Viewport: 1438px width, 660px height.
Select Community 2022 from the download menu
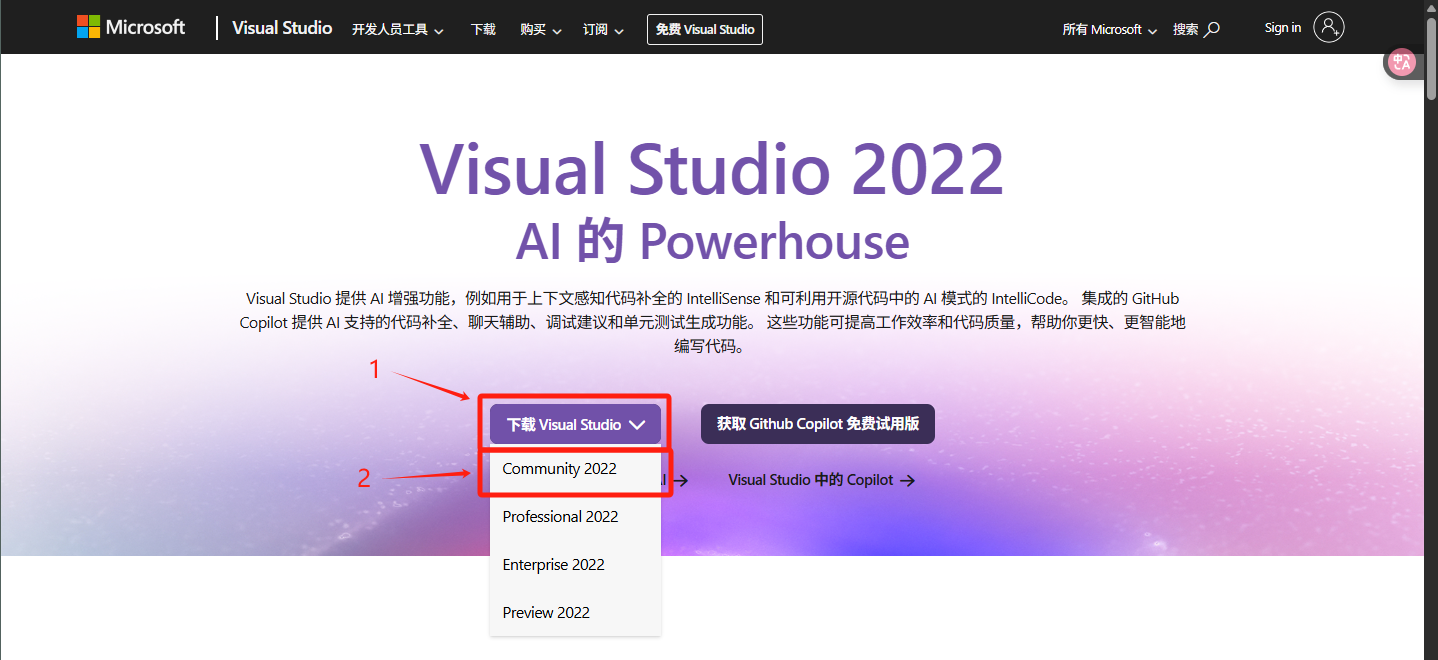coord(559,468)
